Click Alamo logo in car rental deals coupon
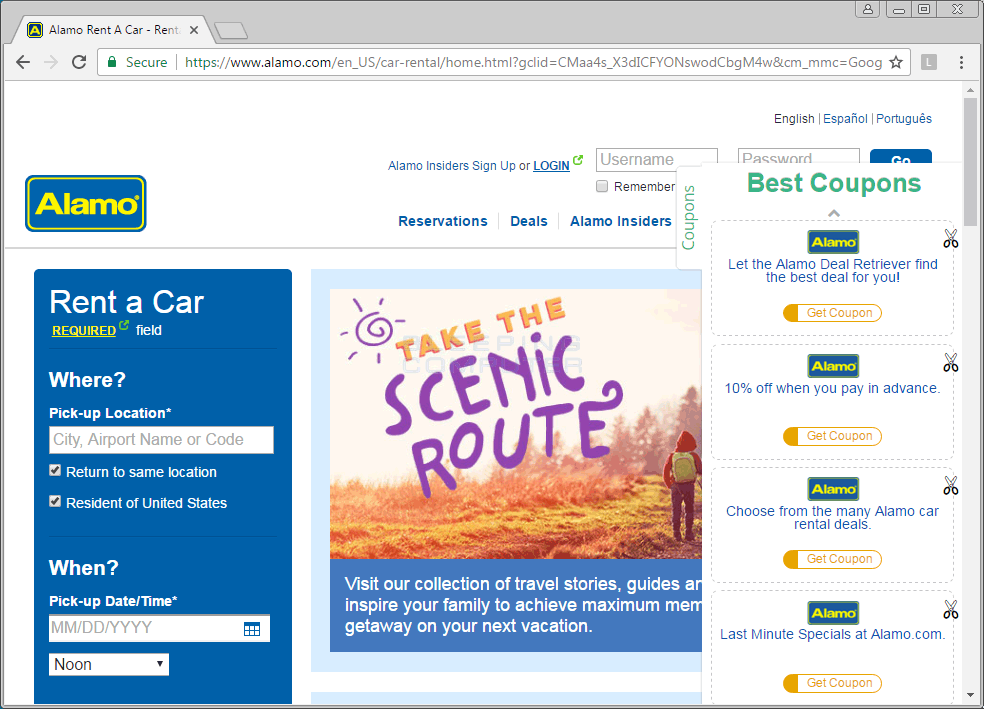Viewport: 984px width, 709px height. (x=833, y=489)
